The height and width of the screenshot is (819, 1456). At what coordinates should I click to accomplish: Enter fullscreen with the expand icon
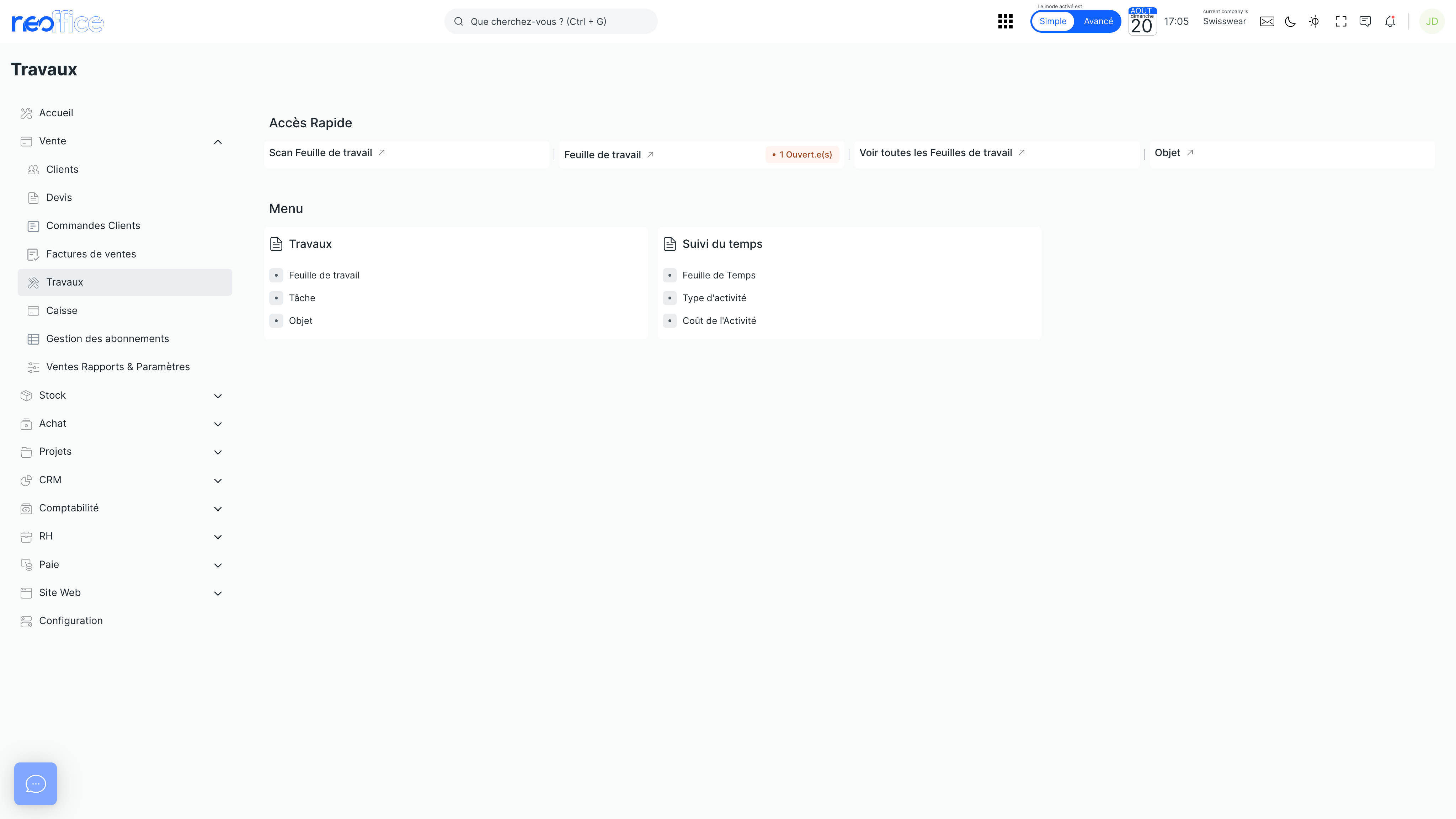click(x=1341, y=21)
